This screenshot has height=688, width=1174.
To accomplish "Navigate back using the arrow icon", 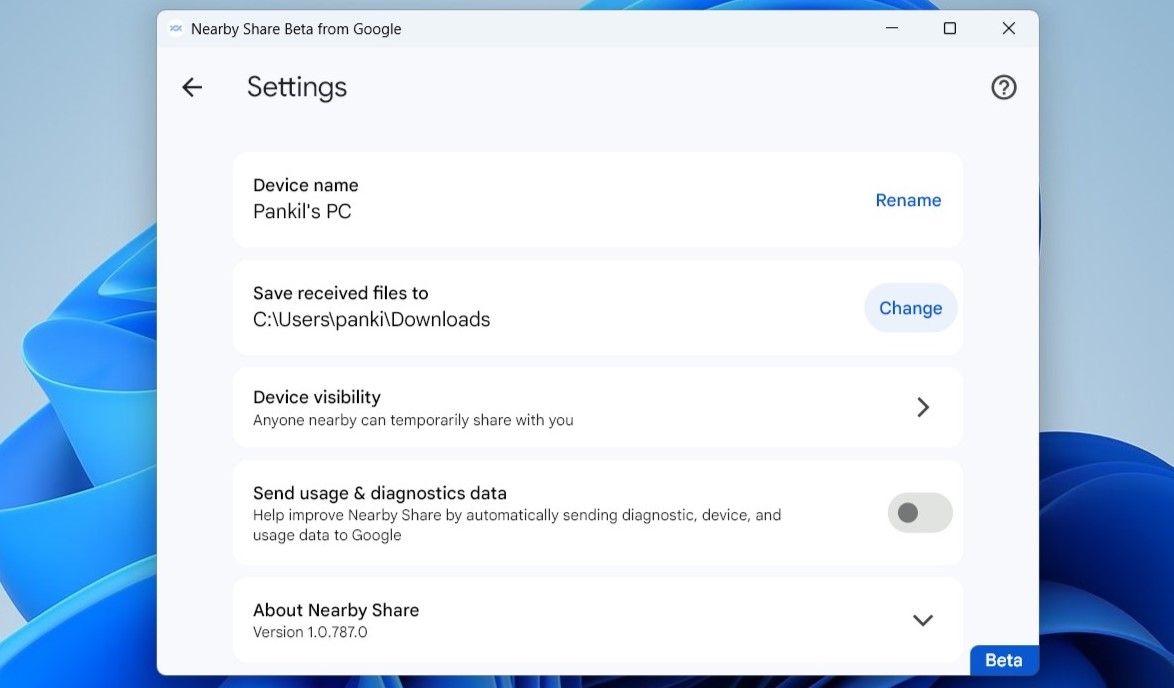I will tap(192, 87).
